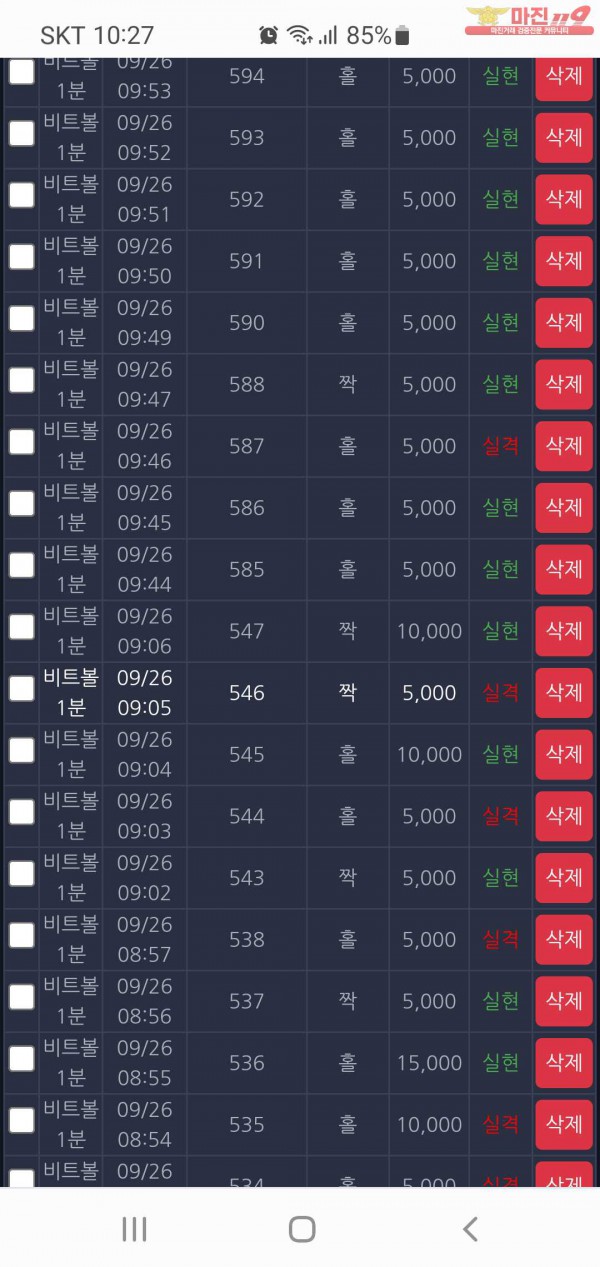
Task: Open the recent apps navigation icon
Action: click(x=134, y=1229)
